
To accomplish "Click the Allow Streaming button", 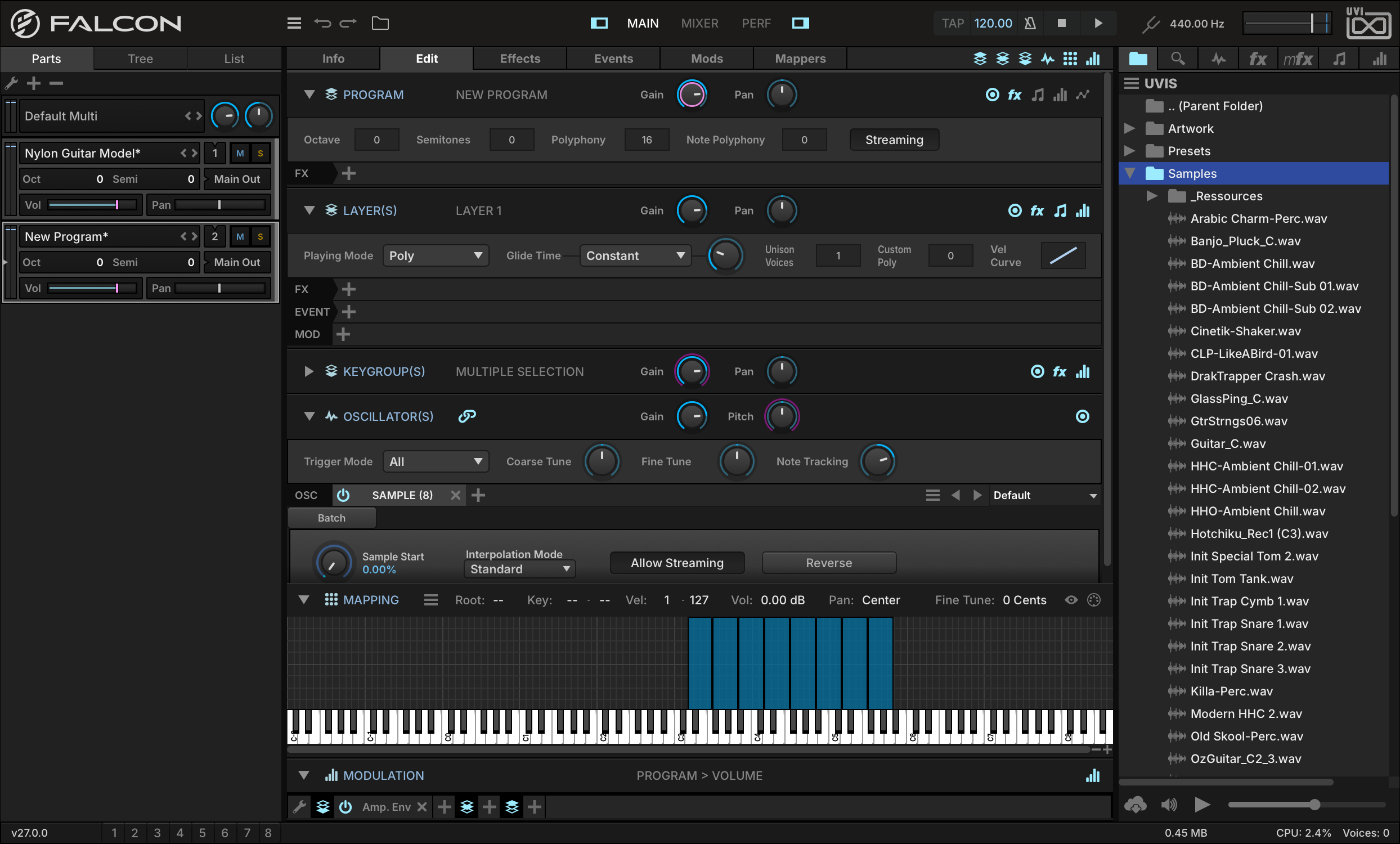I will click(677, 563).
